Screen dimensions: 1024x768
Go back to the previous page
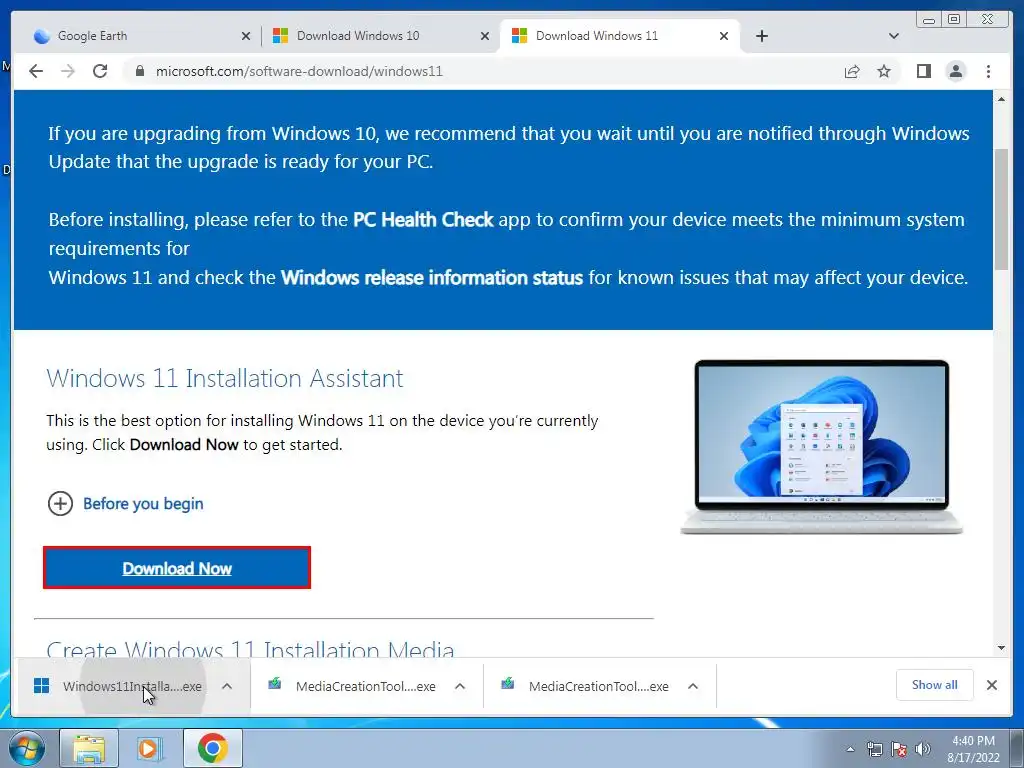coord(36,71)
